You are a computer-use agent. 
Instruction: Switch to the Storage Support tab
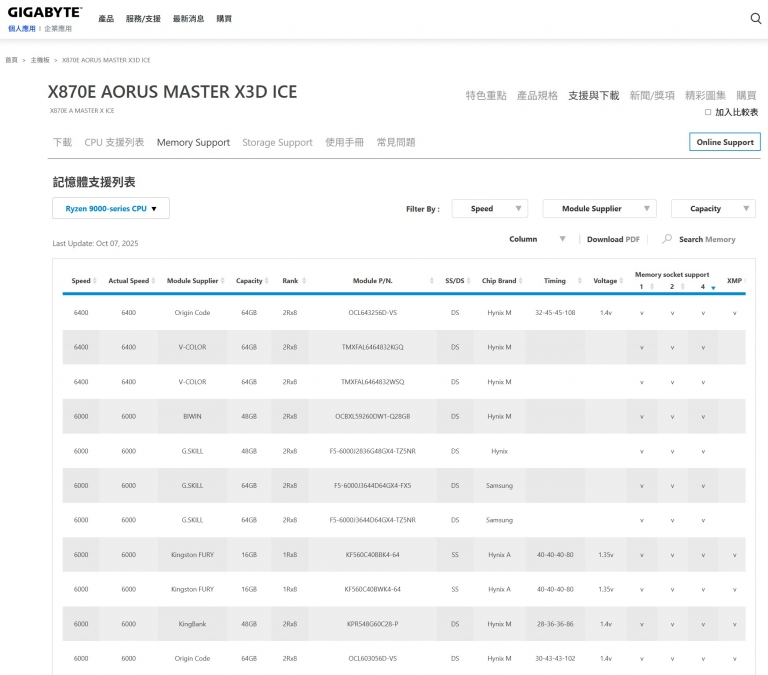(x=277, y=142)
